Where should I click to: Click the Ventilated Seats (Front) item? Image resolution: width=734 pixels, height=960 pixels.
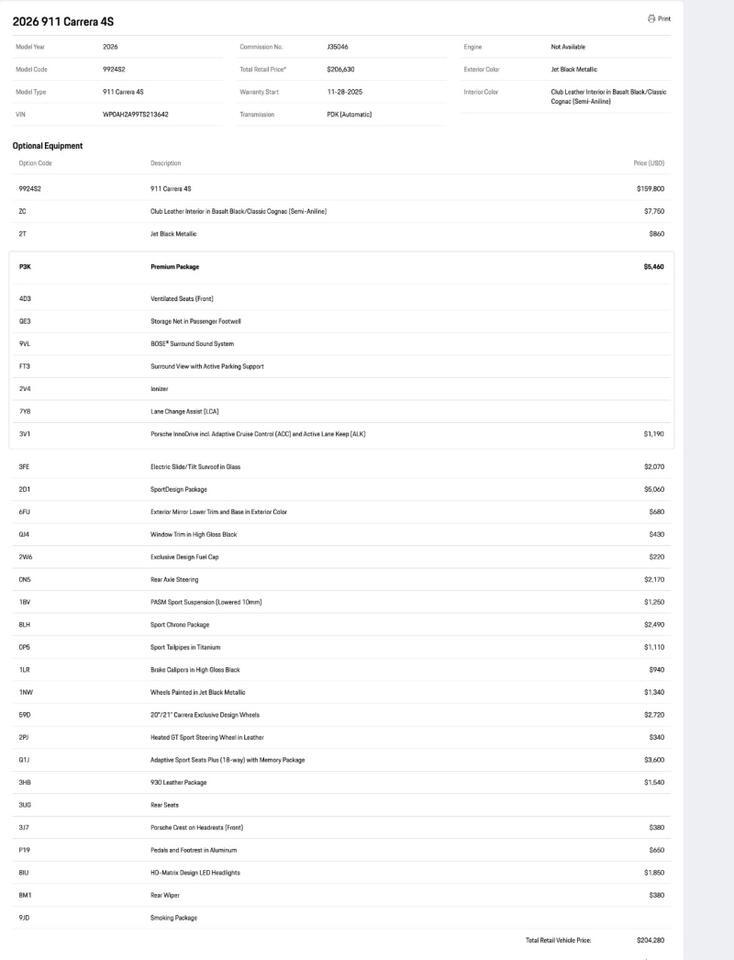[x=182, y=299]
